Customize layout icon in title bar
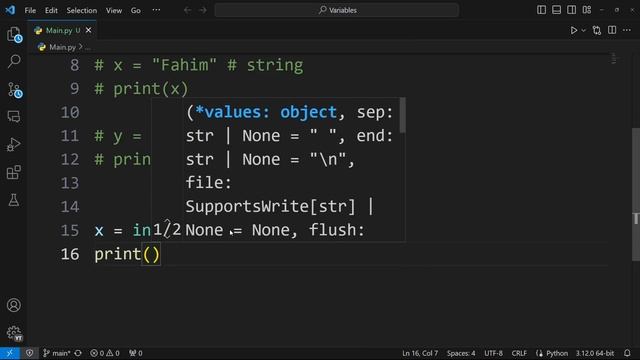 [x=587, y=10]
